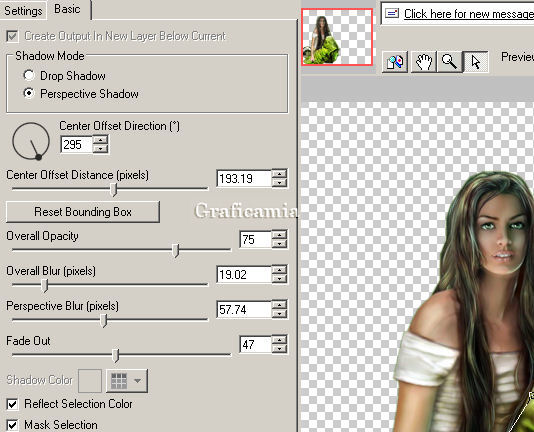Click the message envelope icon
534x432 pixels.
click(x=392, y=14)
